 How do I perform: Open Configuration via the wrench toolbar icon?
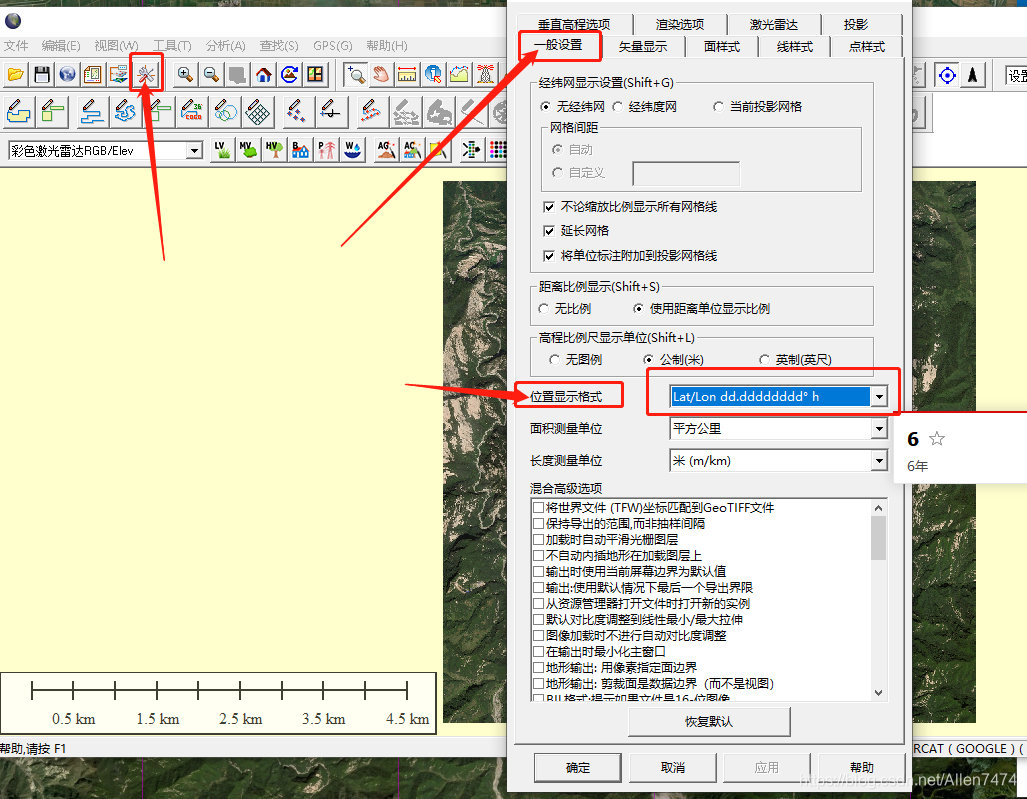[x=146, y=74]
